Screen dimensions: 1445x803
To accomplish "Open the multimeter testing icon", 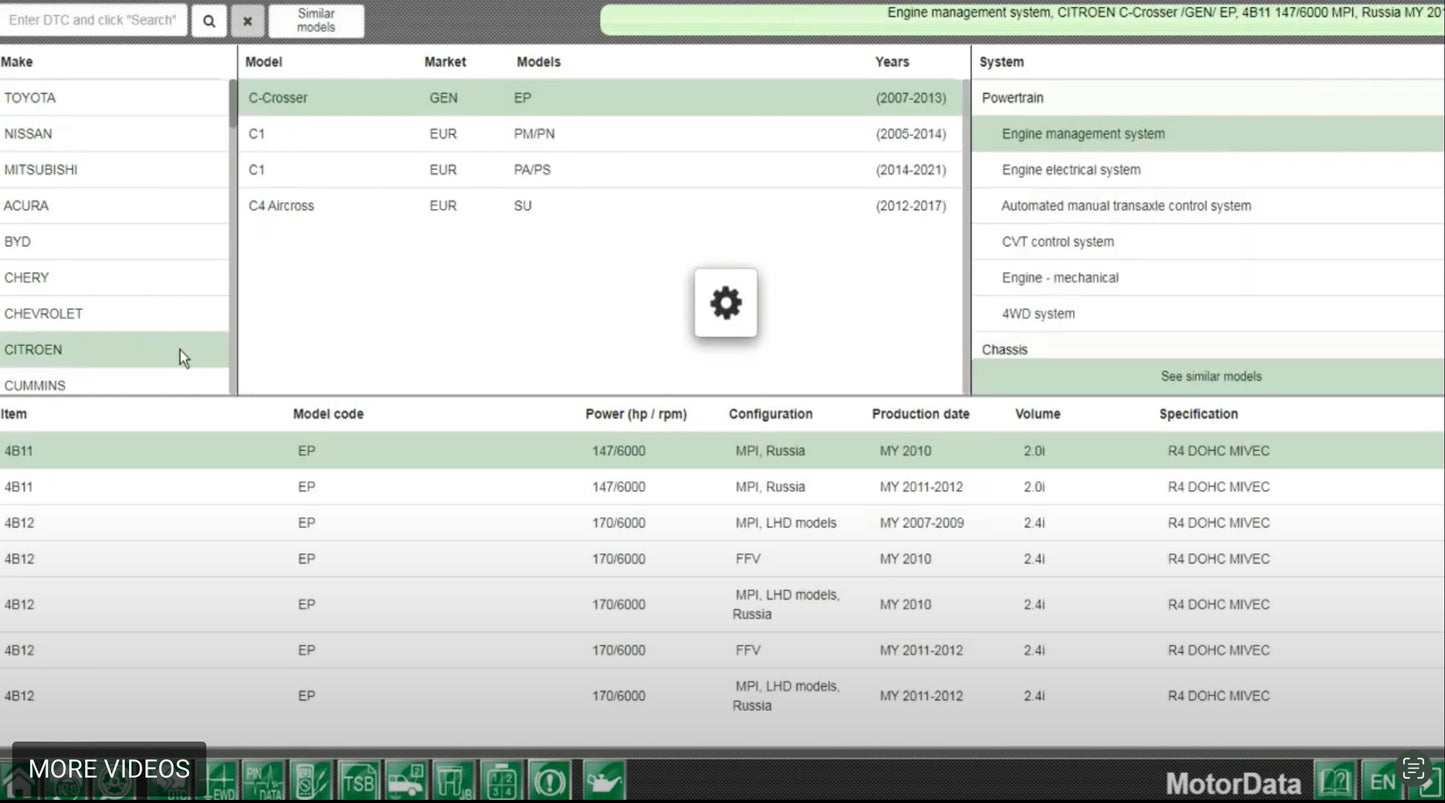I will (311, 781).
